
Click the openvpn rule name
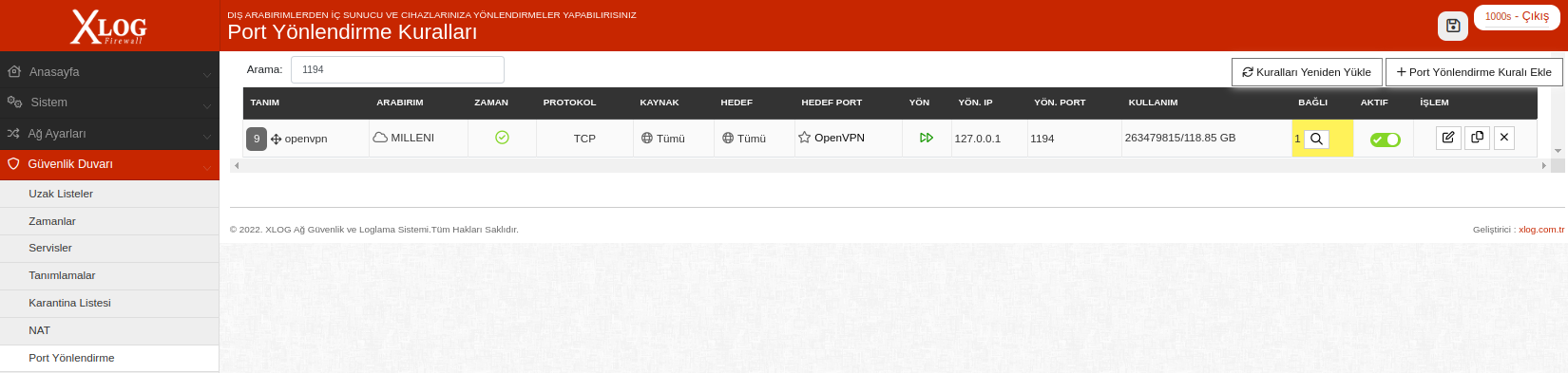click(306, 139)
